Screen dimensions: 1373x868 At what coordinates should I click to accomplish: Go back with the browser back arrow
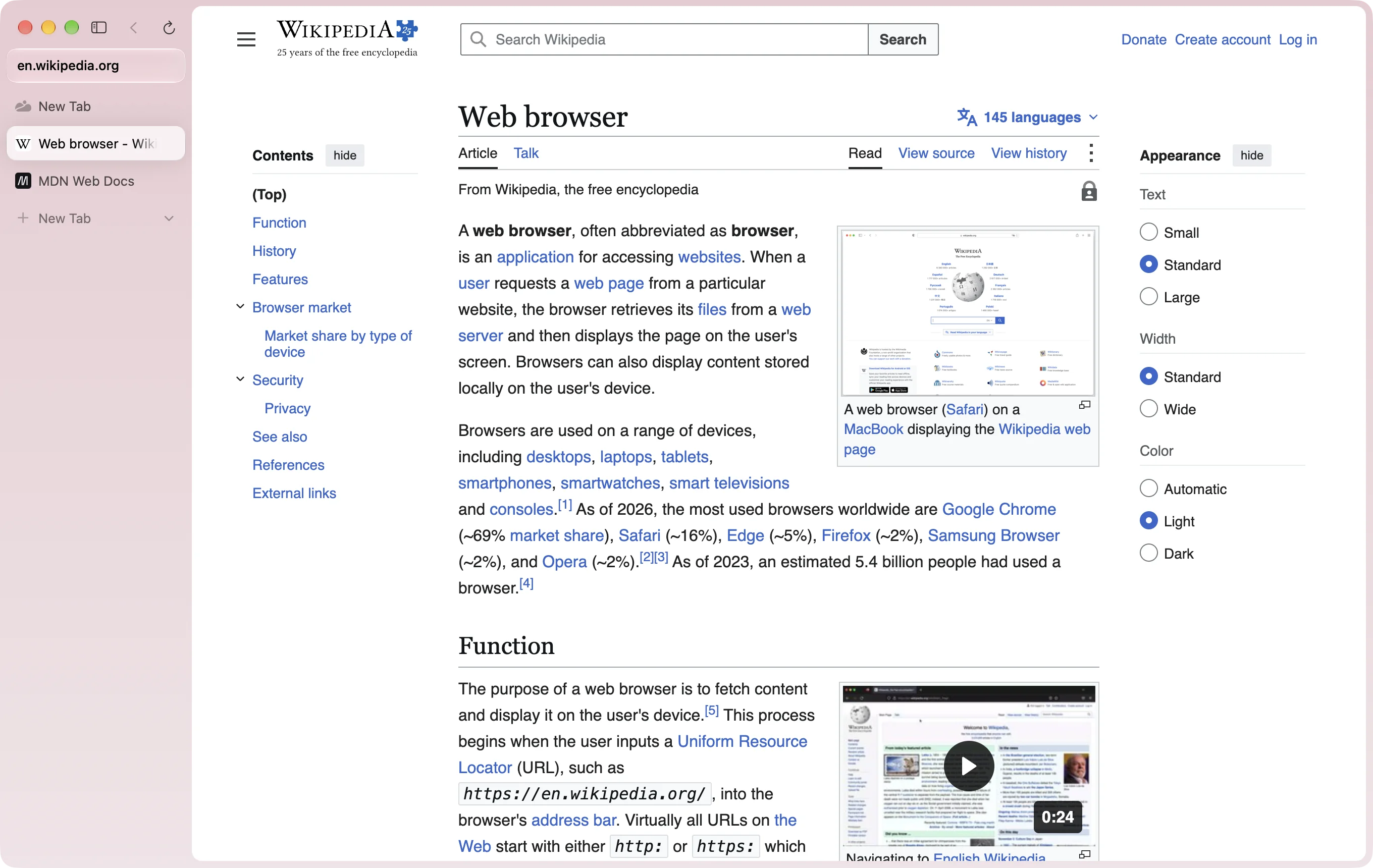coord(134,27)
